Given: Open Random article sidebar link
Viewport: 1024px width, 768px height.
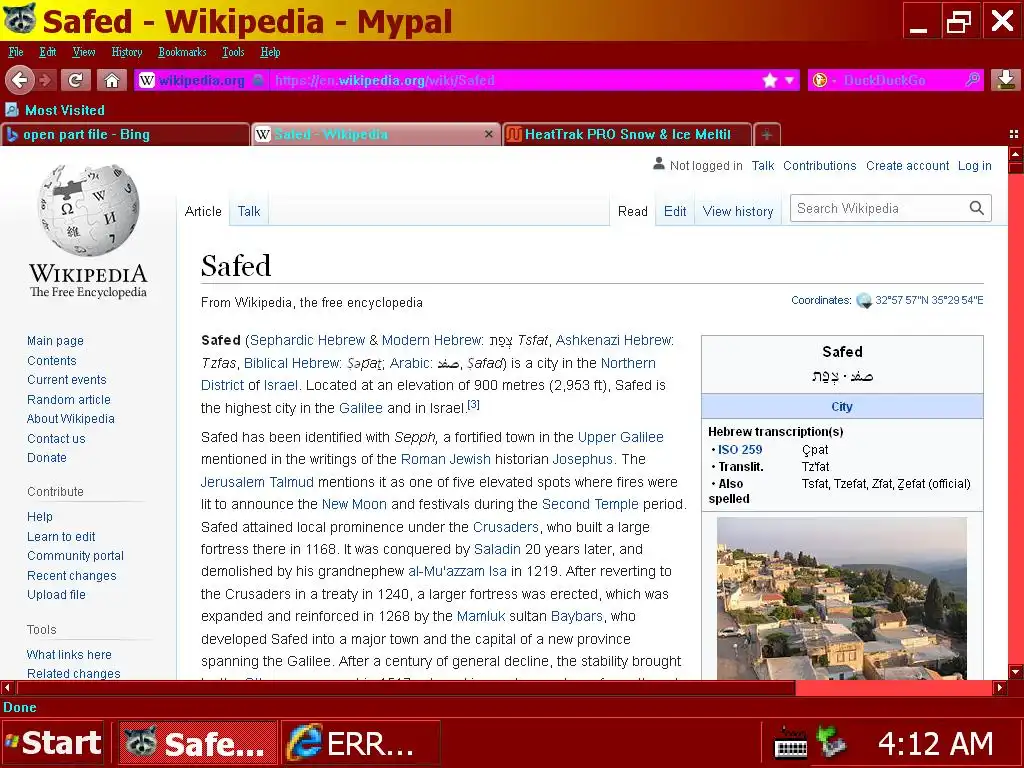Looking at the screenshot, I should click(69, 400).
